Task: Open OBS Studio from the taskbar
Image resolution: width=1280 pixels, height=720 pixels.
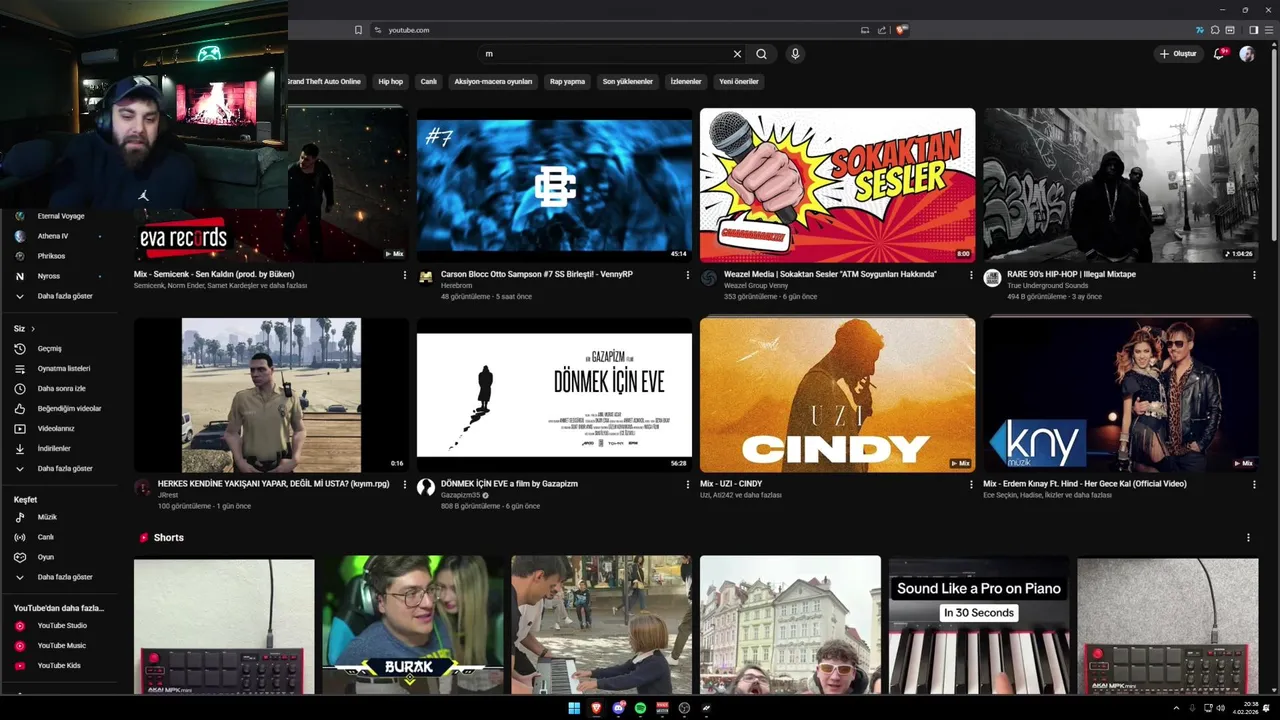Action: click(x=684, y=708)
